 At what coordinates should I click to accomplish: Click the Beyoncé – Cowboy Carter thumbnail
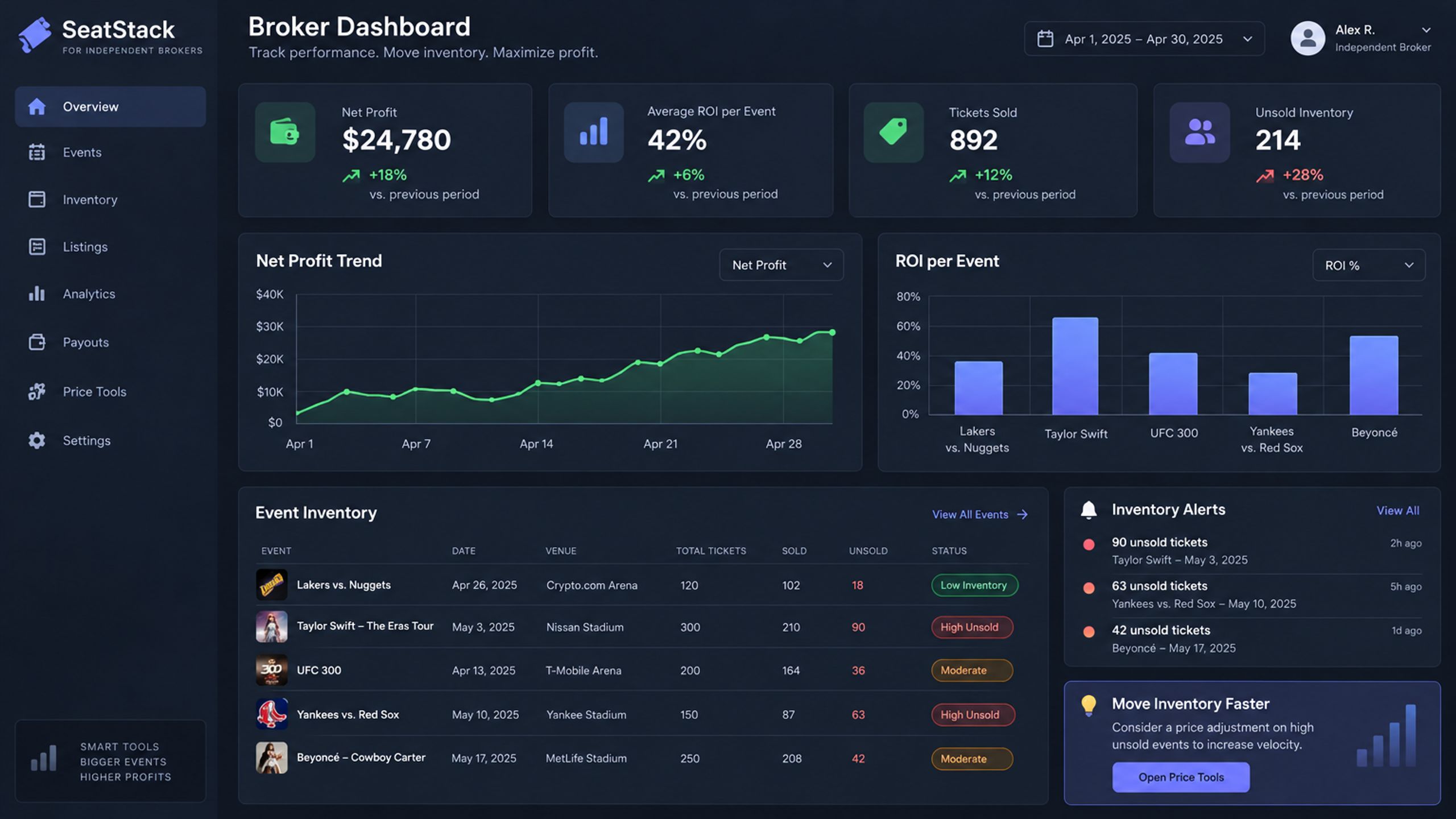(x=271, y=758)
